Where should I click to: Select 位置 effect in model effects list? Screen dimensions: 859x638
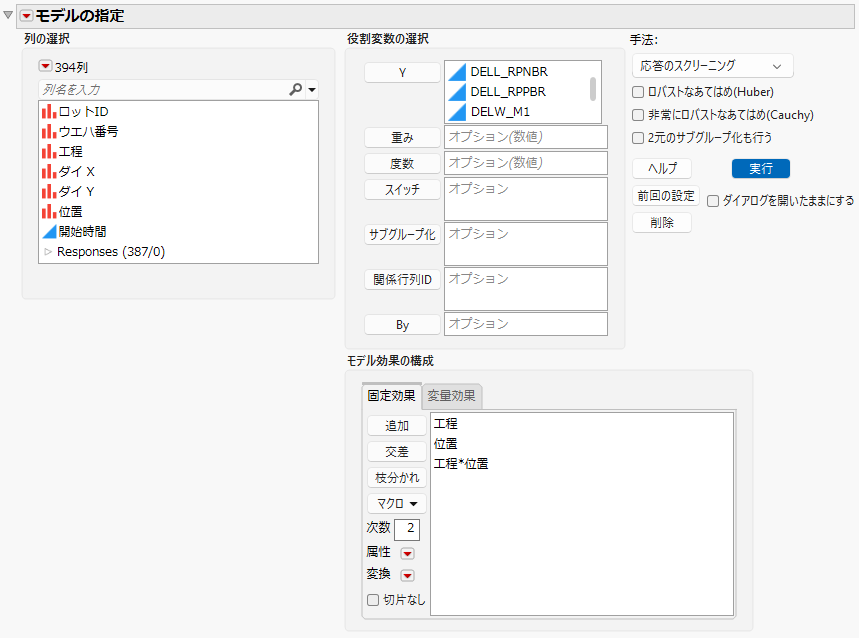445,444
